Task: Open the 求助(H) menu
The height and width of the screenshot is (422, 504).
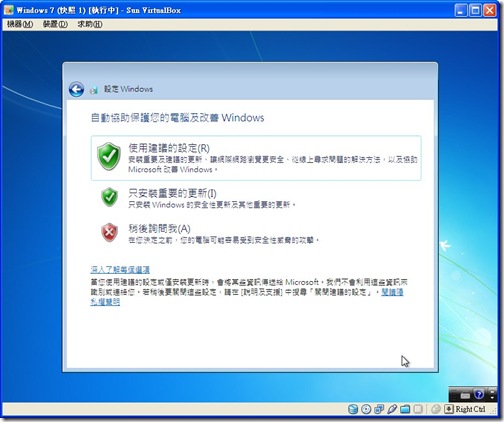Action: [90, 24]
